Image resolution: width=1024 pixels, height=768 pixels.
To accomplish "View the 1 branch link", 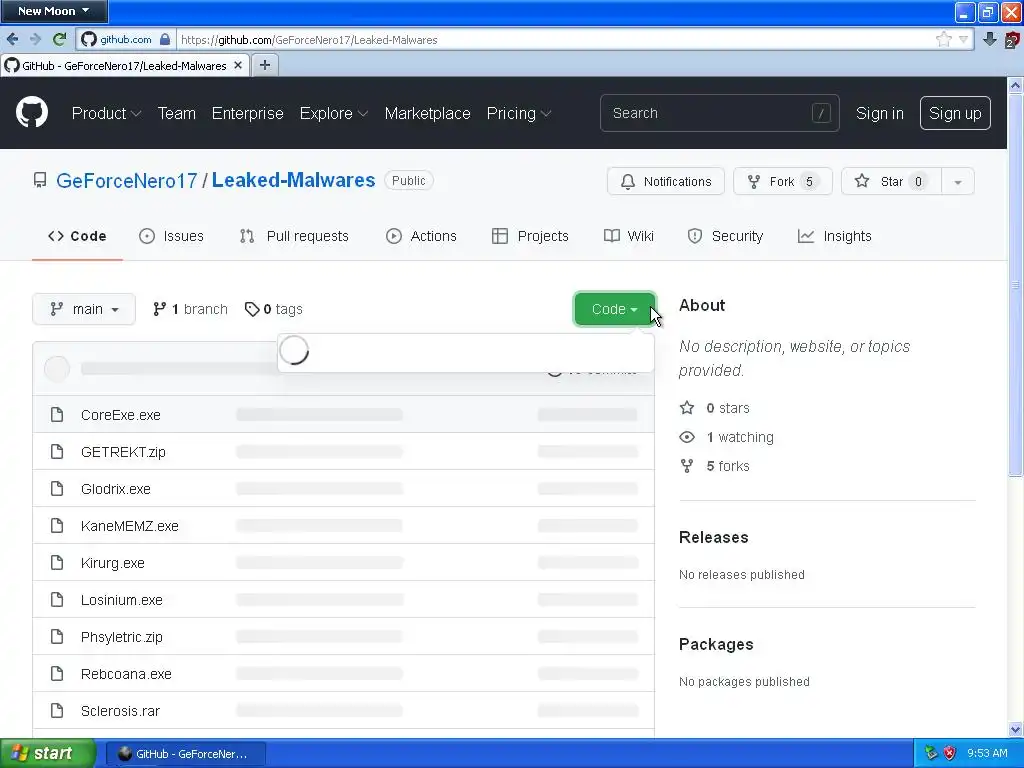I will coord(190,309).
